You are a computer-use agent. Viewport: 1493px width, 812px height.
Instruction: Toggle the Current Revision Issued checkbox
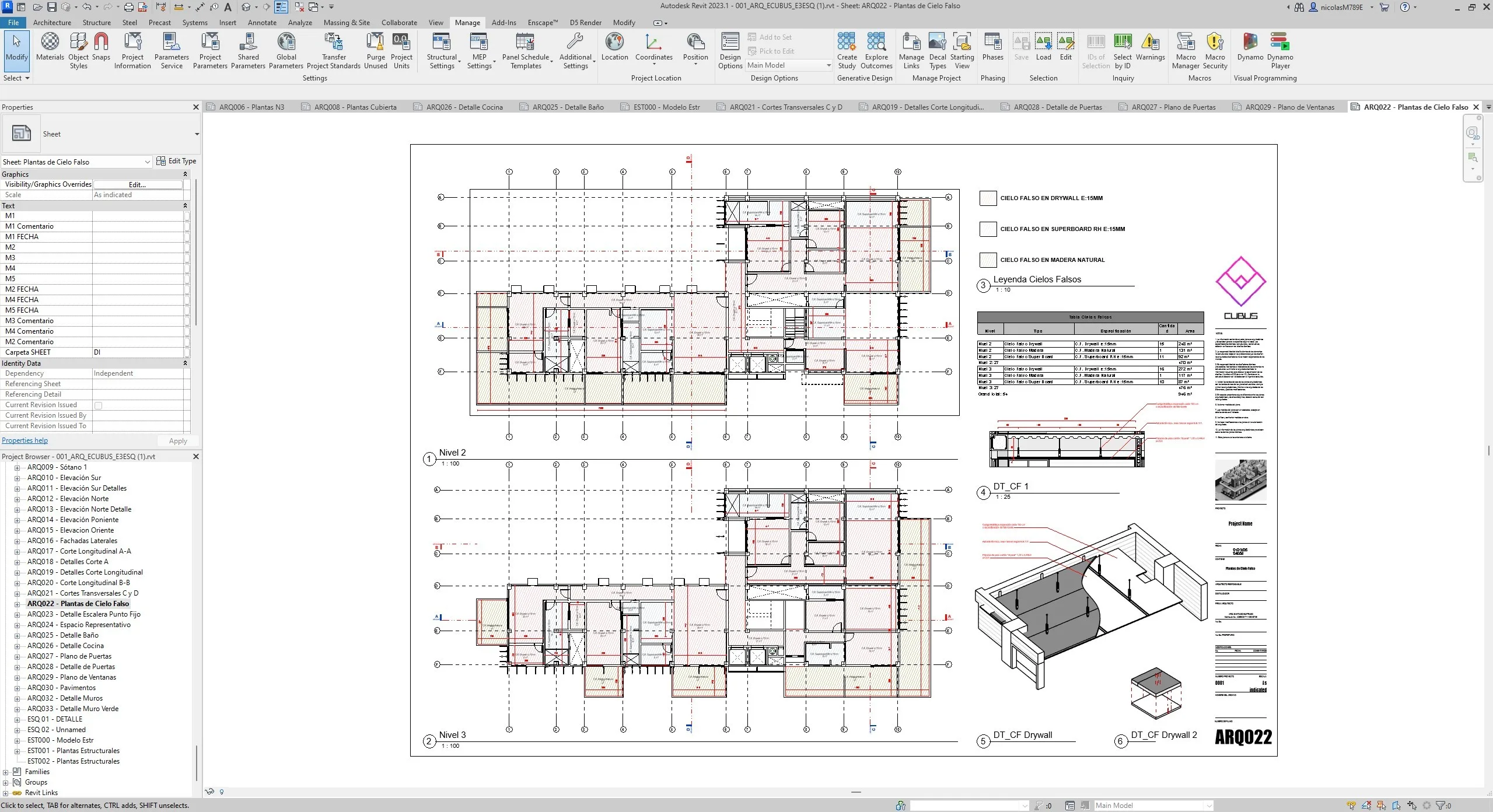98,405
